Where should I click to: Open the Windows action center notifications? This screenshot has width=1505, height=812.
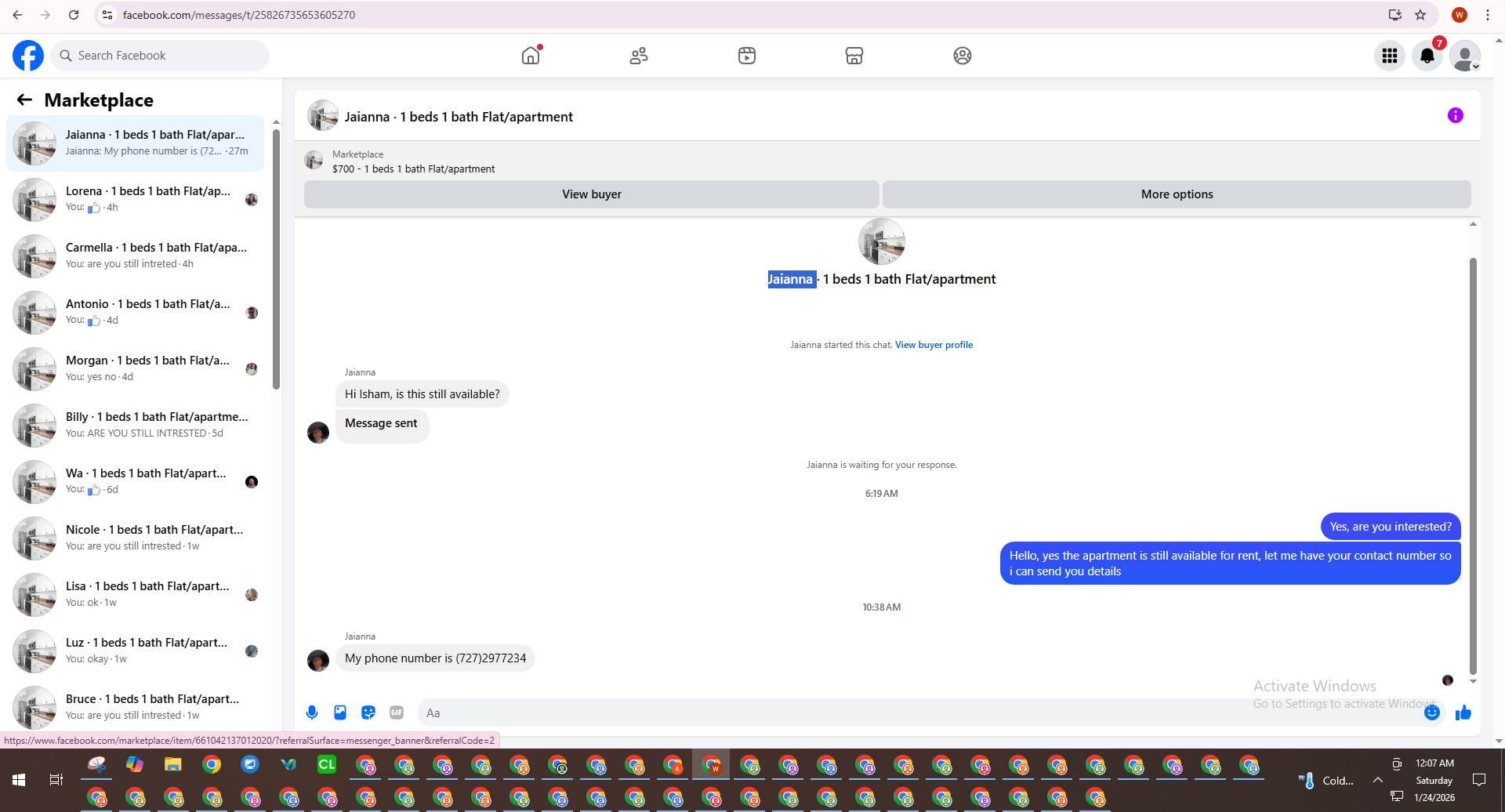pyautogui.click(x=1479, y=780)
